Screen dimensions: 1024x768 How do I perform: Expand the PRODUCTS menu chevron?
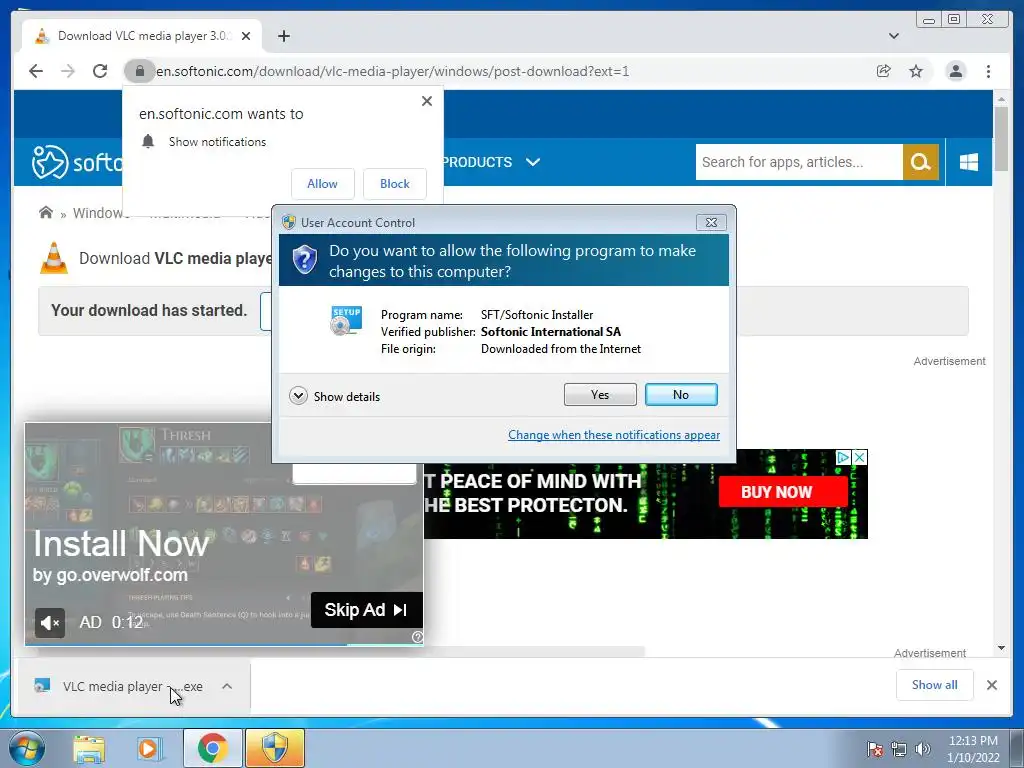tap(533, 162)
